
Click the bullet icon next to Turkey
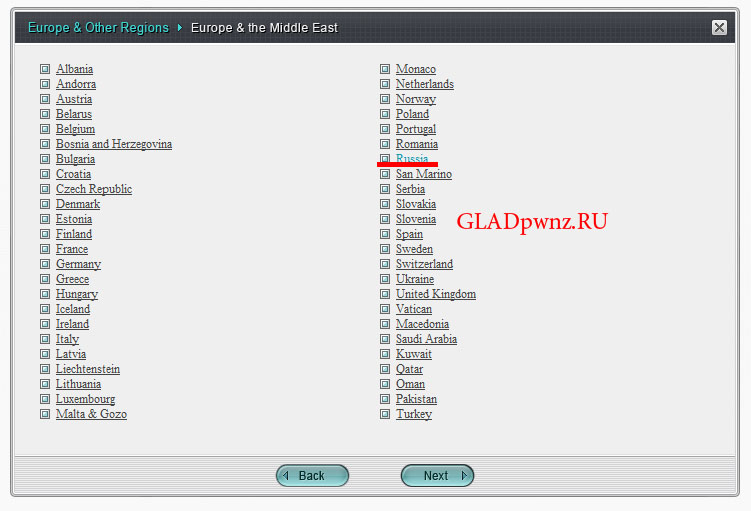tap(385, 414)
